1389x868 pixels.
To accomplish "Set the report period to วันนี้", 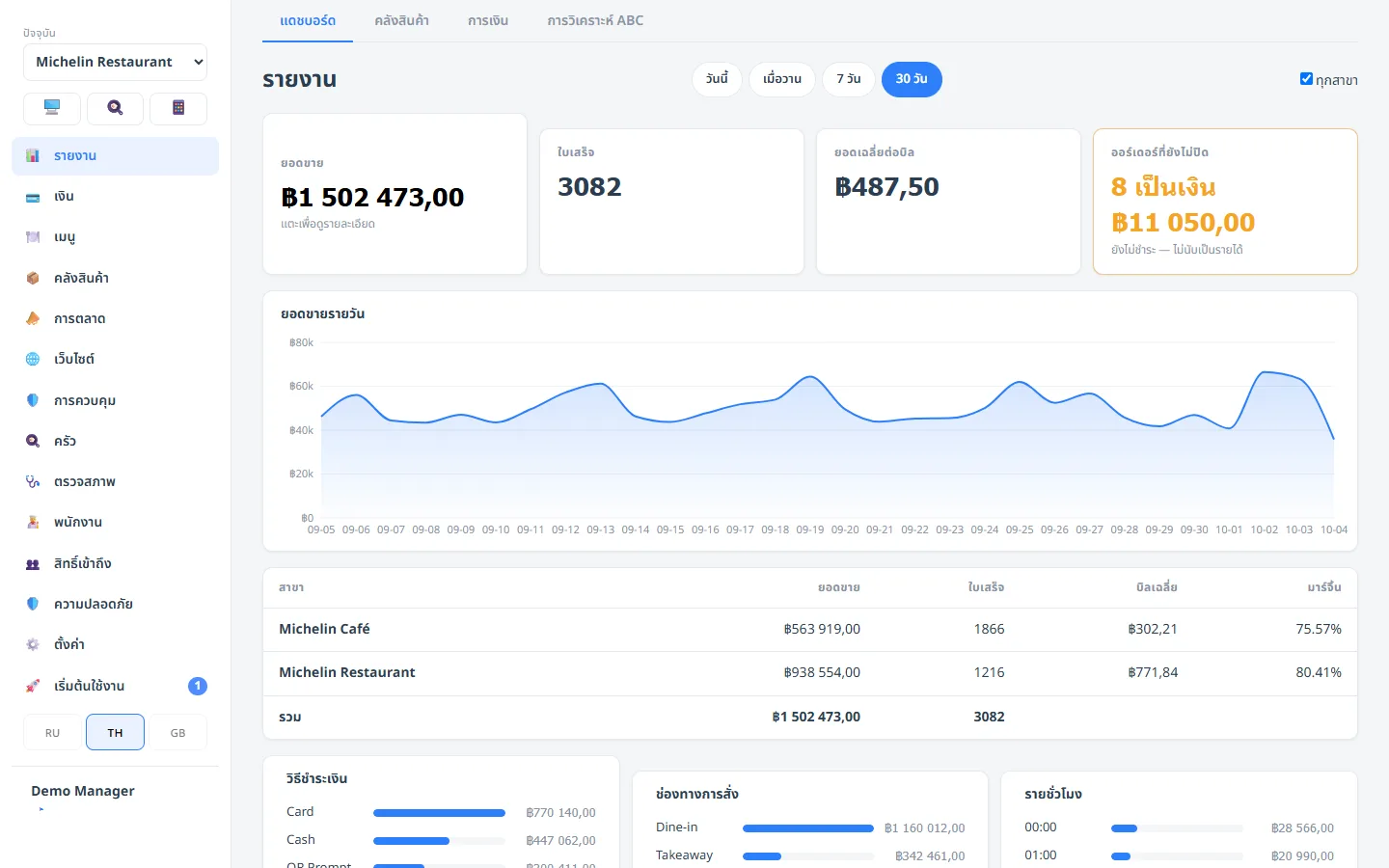I will pyautogui.click(x=717, y=79).
